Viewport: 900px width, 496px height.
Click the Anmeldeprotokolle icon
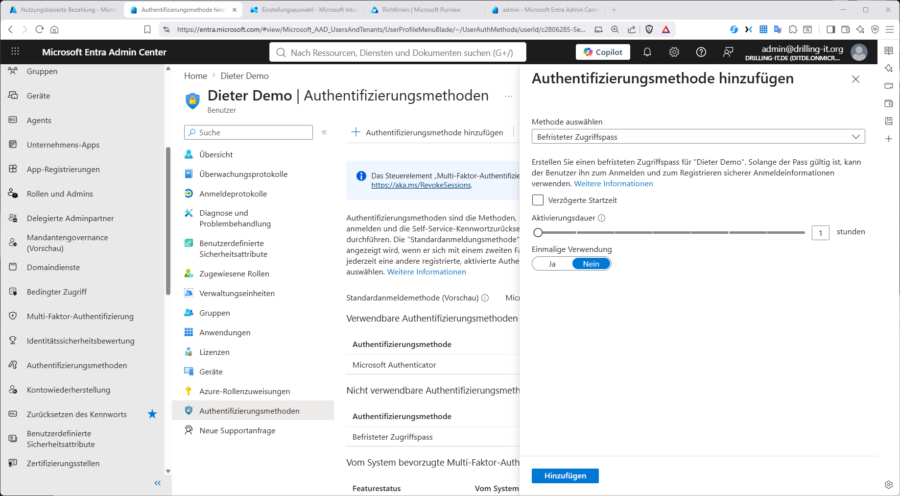tap(188, 193)
